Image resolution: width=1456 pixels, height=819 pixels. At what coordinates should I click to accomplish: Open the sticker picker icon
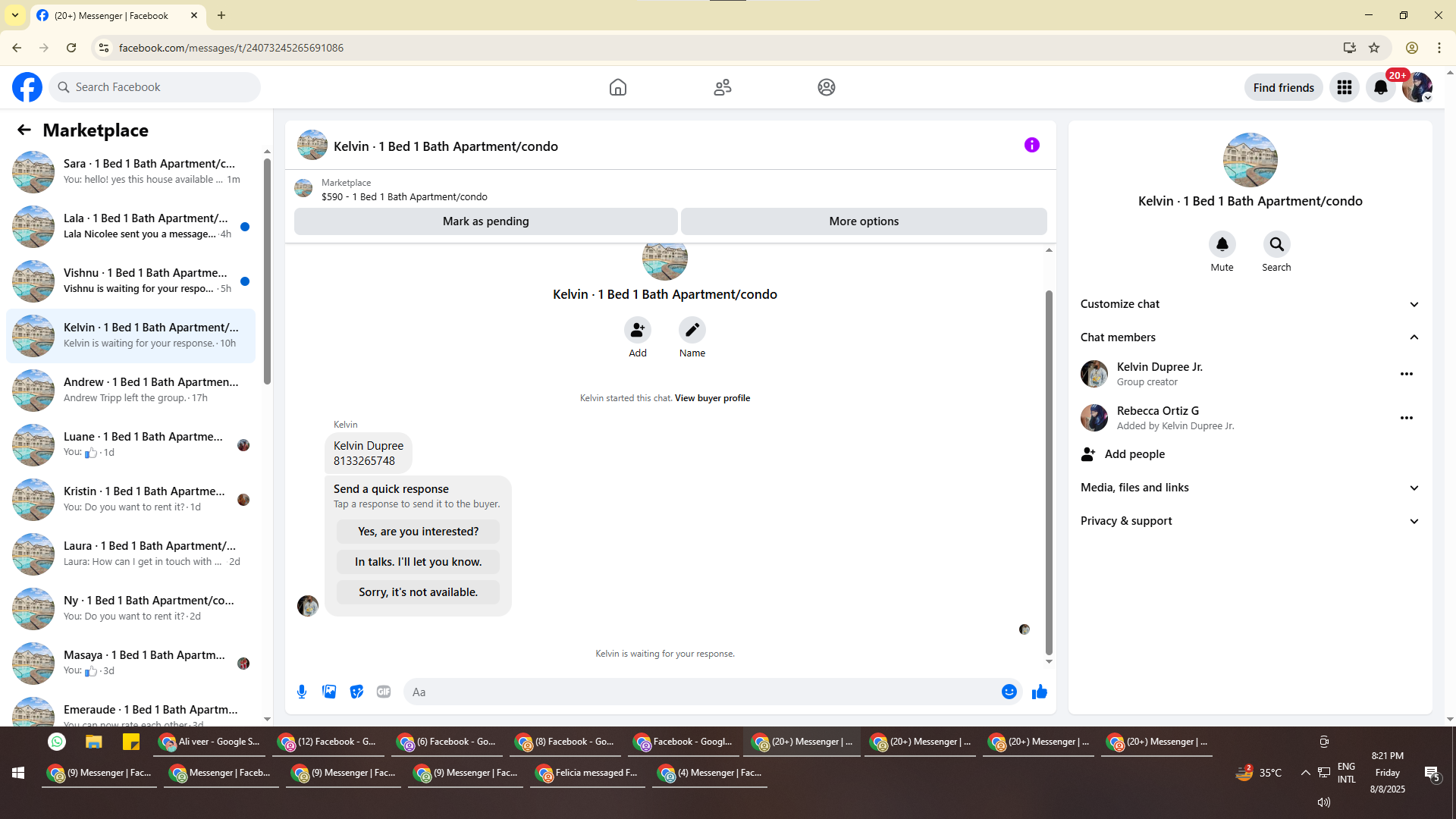point(356,692)
